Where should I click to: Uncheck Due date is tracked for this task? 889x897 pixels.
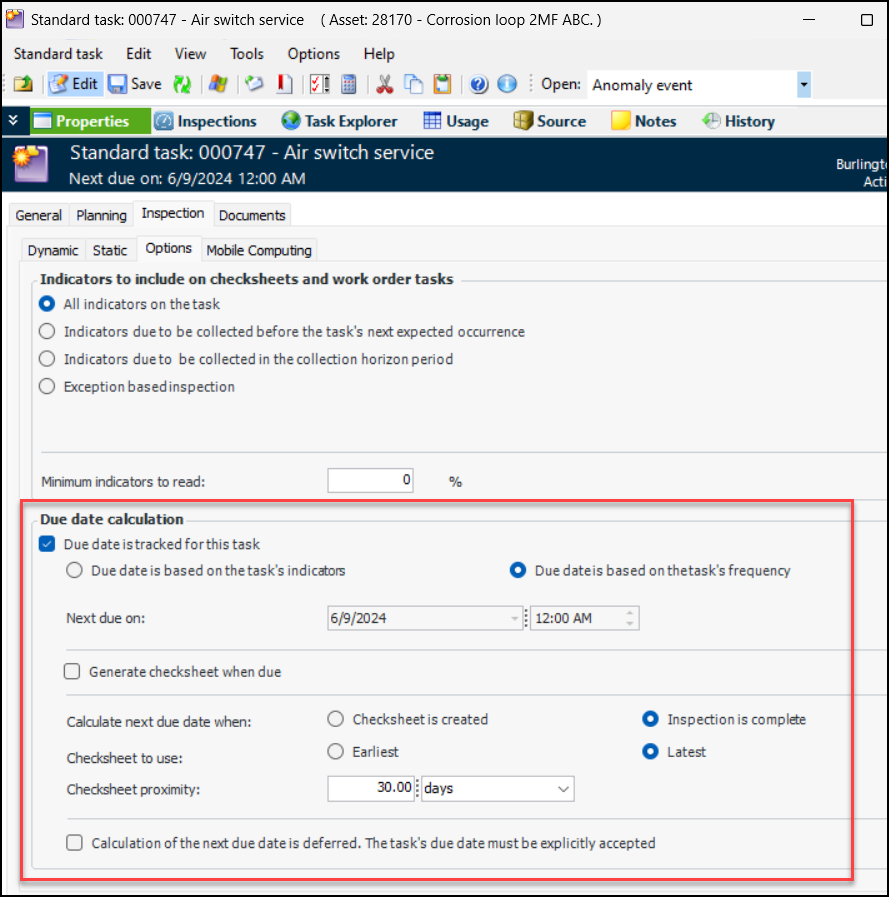click(47, 543)
